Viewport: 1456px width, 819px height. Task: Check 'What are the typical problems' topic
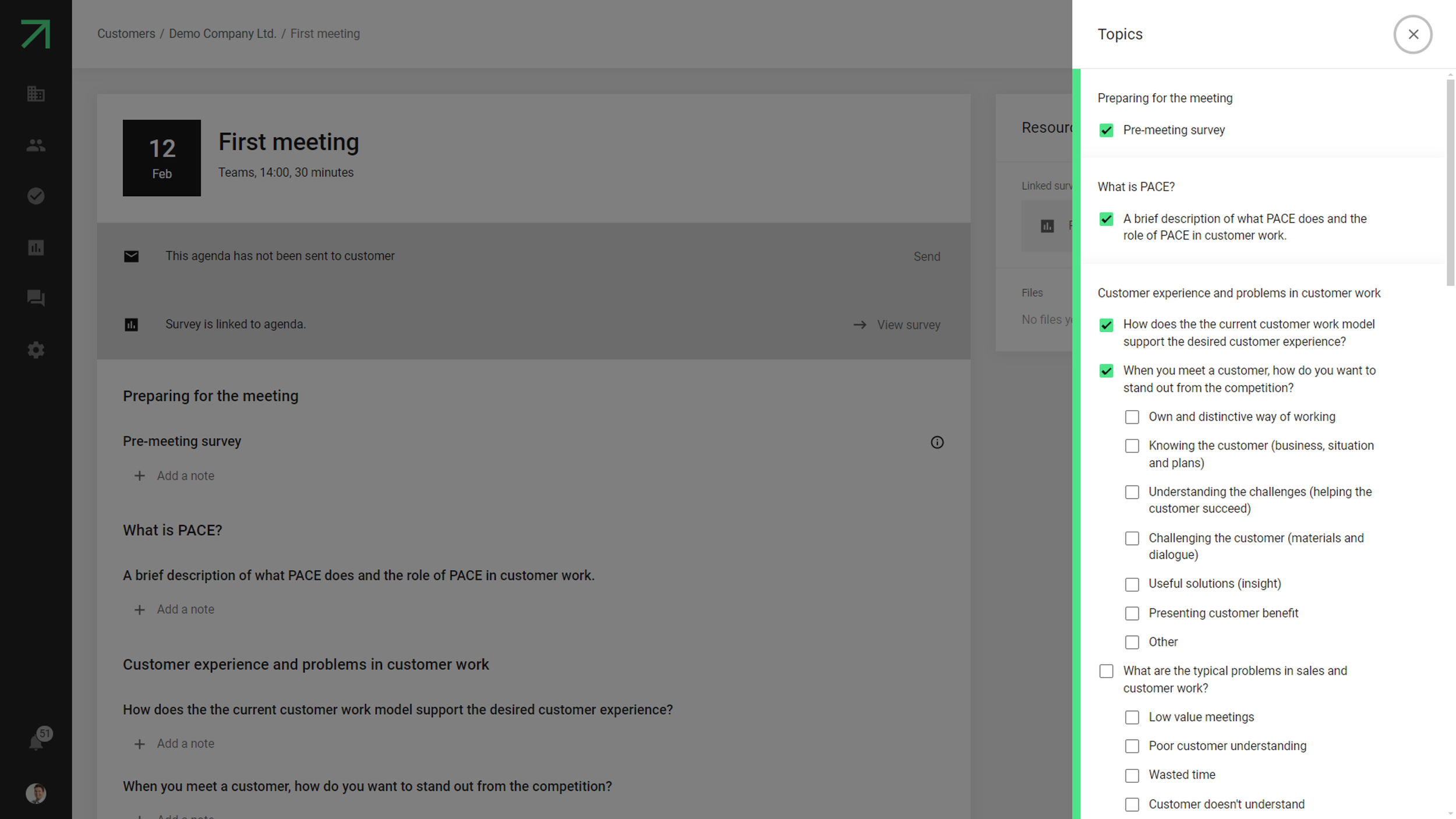pos(1106,671)
